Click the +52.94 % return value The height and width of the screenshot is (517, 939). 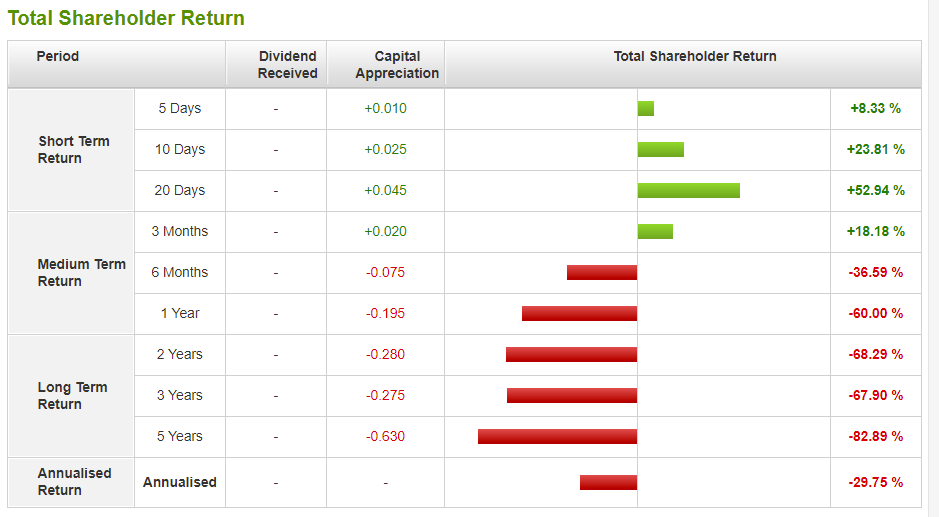tap(876, 191)
